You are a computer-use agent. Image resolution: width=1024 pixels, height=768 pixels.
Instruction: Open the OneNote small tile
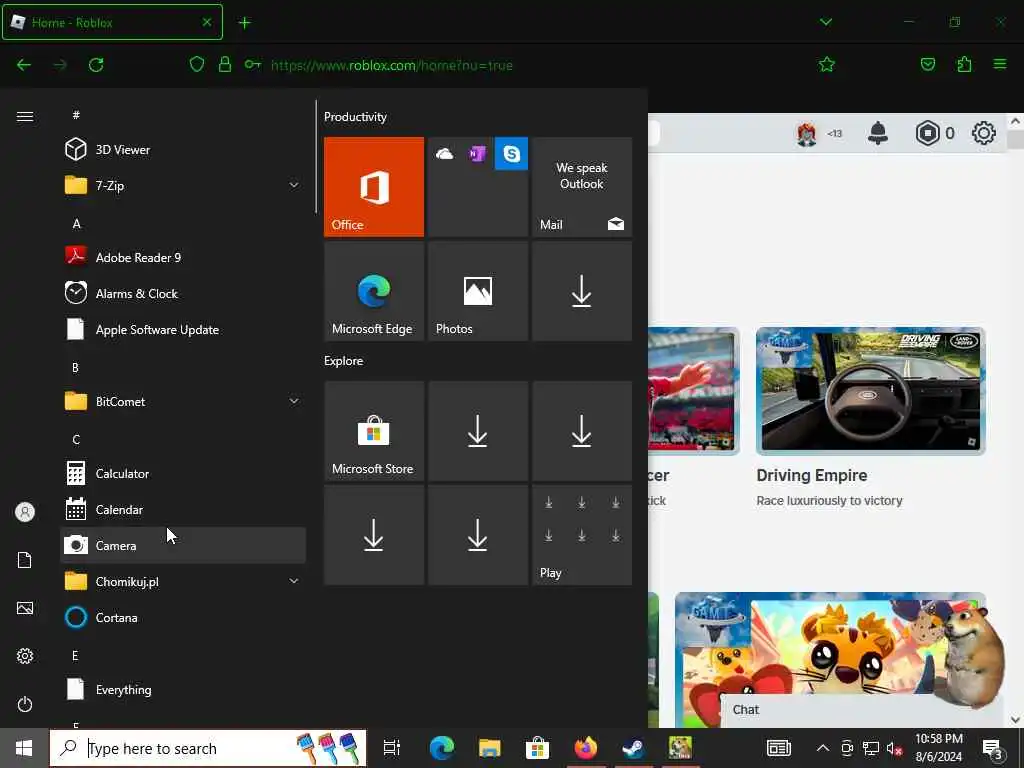tap(477, 153)
